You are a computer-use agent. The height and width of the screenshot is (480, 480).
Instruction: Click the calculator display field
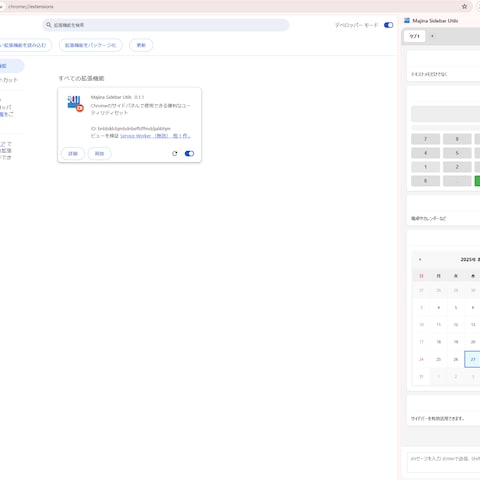pyautogui.click(x=445, y=114)
